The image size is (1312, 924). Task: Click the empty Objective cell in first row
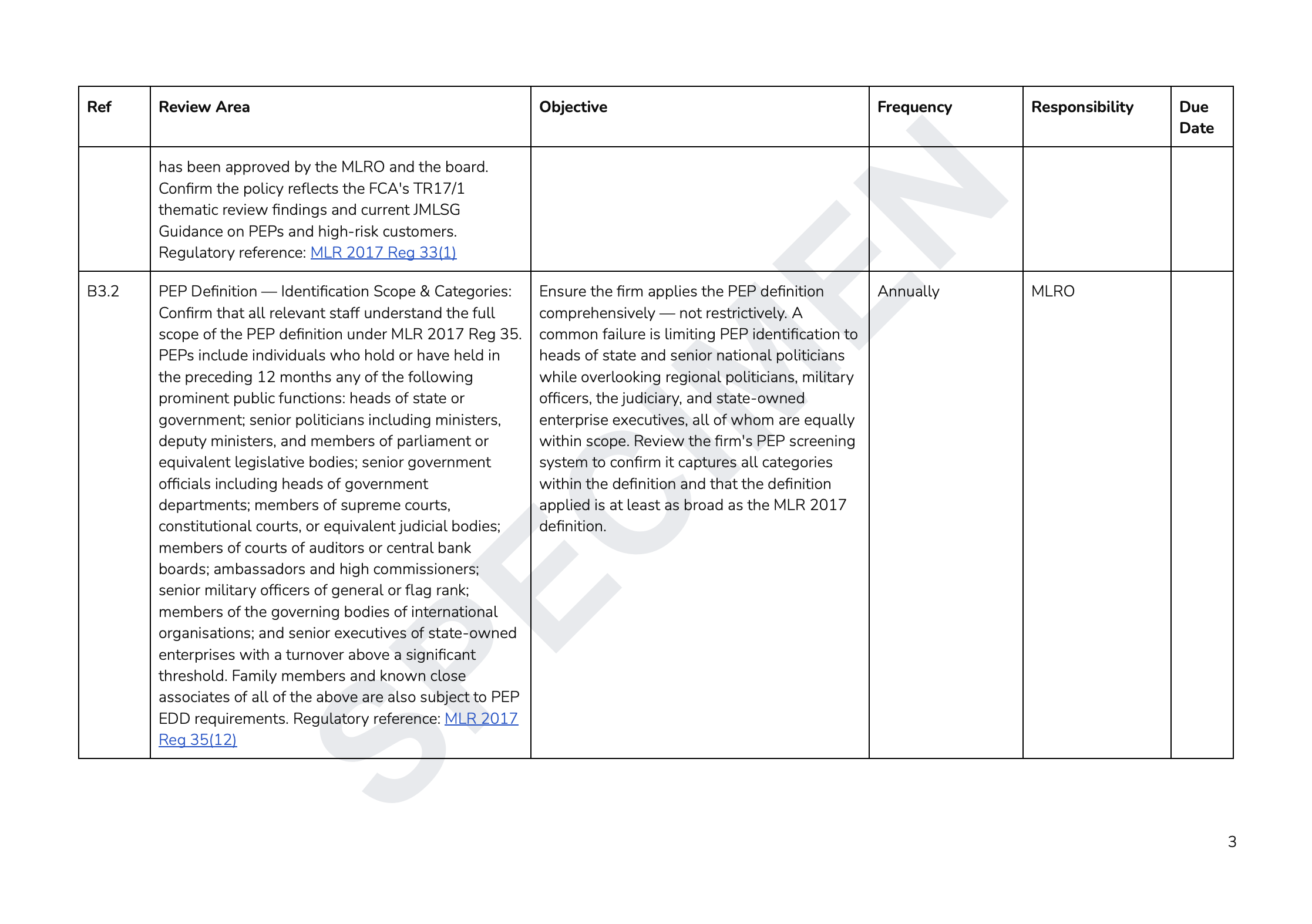pos(699,209)
